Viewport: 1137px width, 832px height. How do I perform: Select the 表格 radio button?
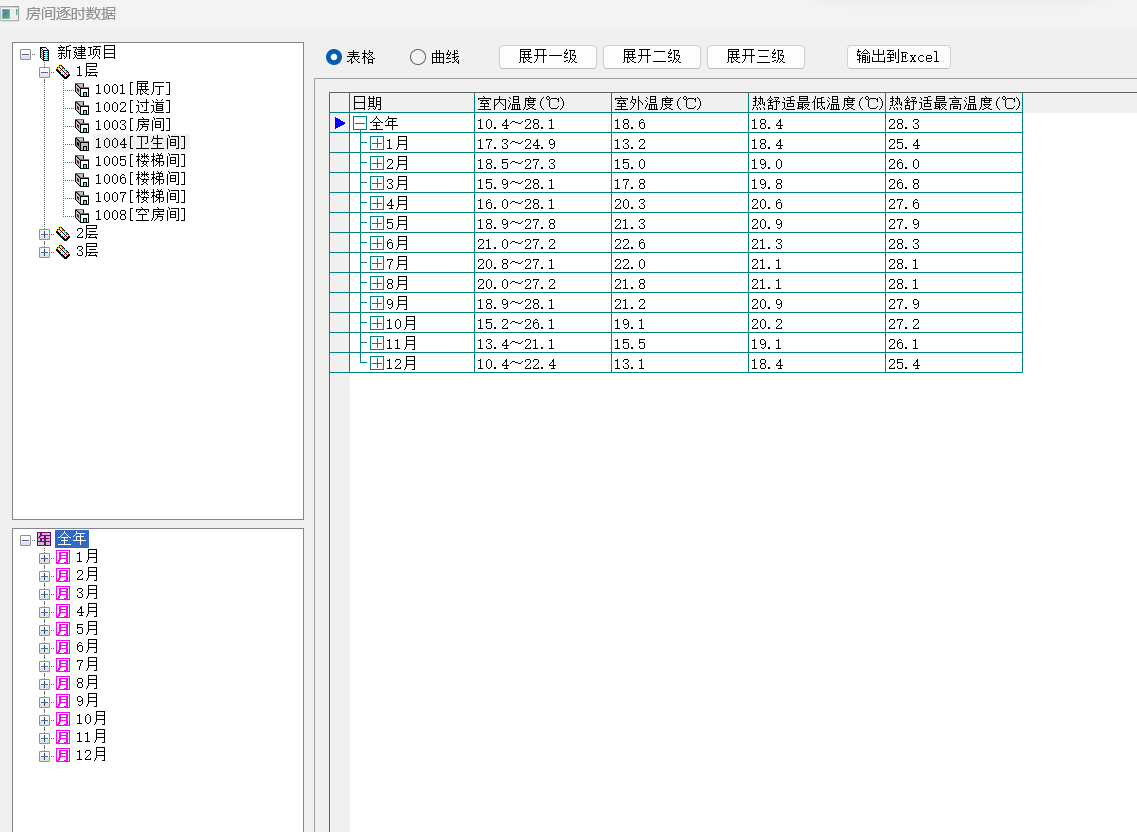pos(334,58)
